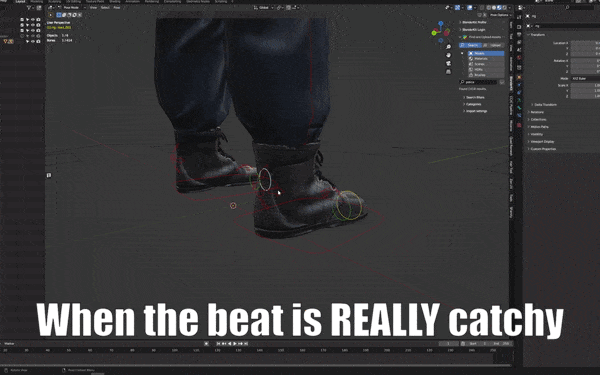
Task: Open the Pose Mode dropdown
Action: 72,7
